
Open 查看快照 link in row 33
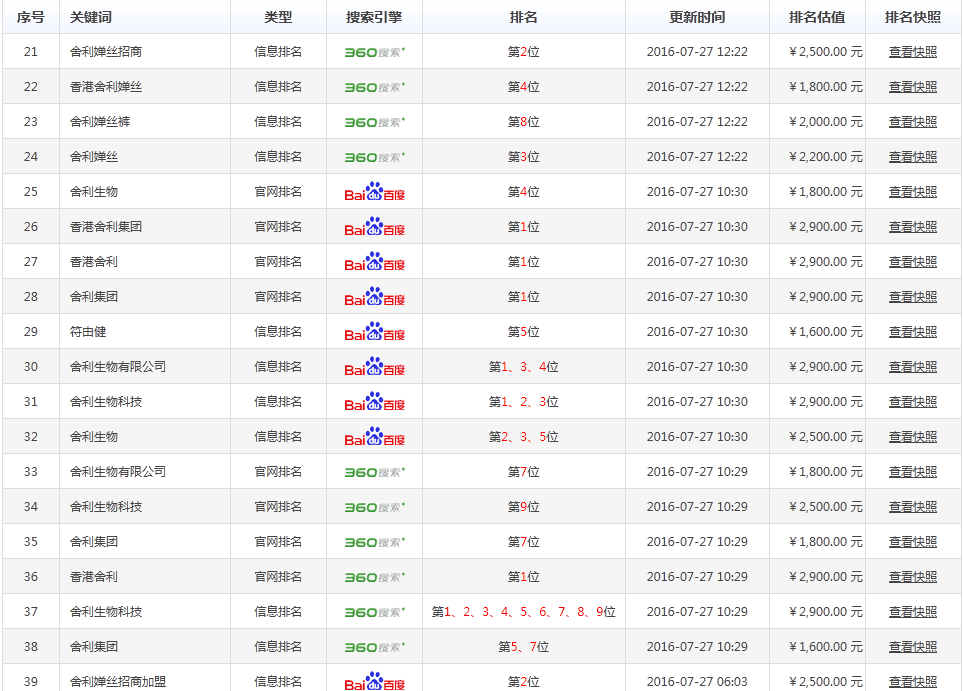(912, 472)
